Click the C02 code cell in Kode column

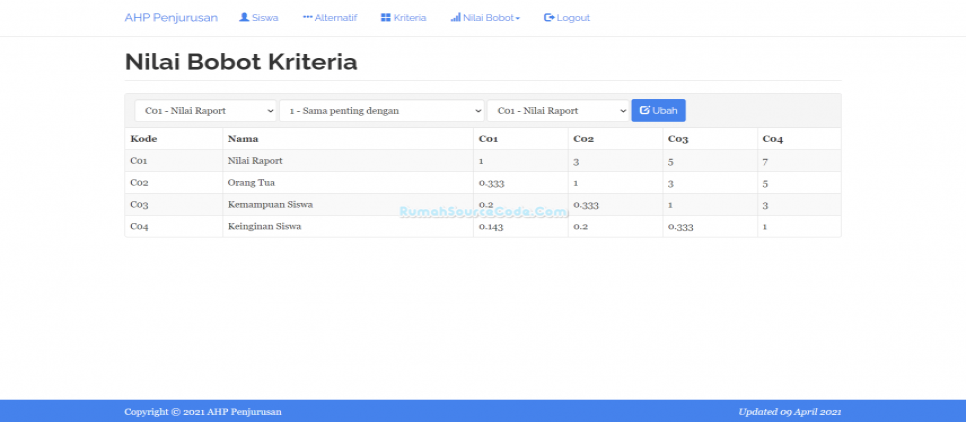pyautogui.click(x=174, y=183)
